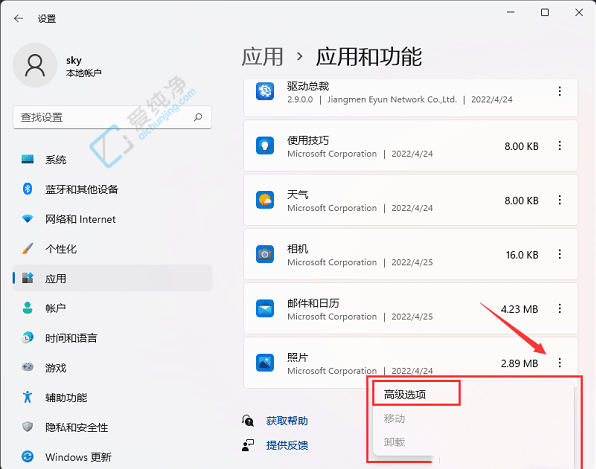Click the Bluetooth icon in sidebar
The image size is (596, 469).
point(27,189)
